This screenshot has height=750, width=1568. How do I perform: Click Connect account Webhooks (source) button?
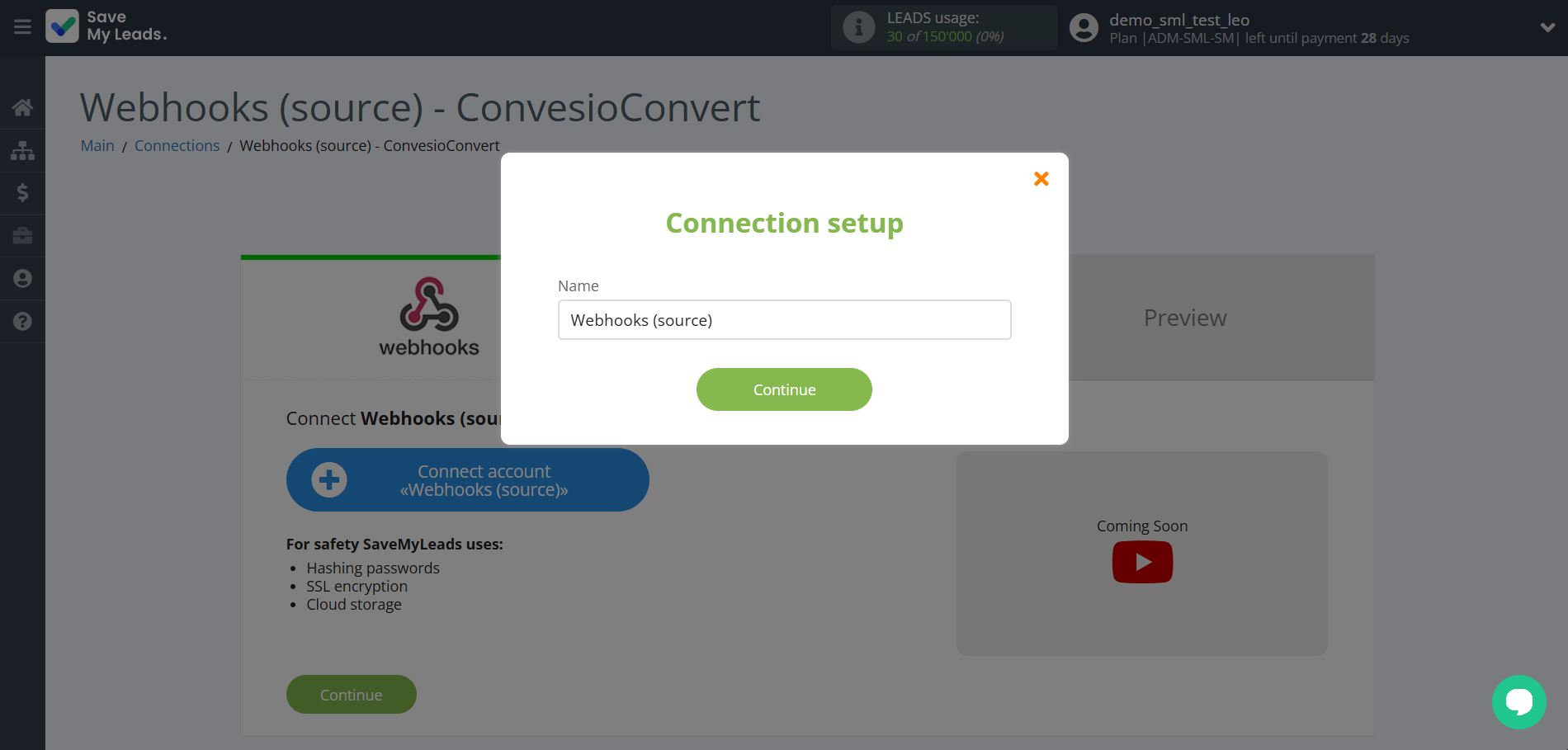468,480
